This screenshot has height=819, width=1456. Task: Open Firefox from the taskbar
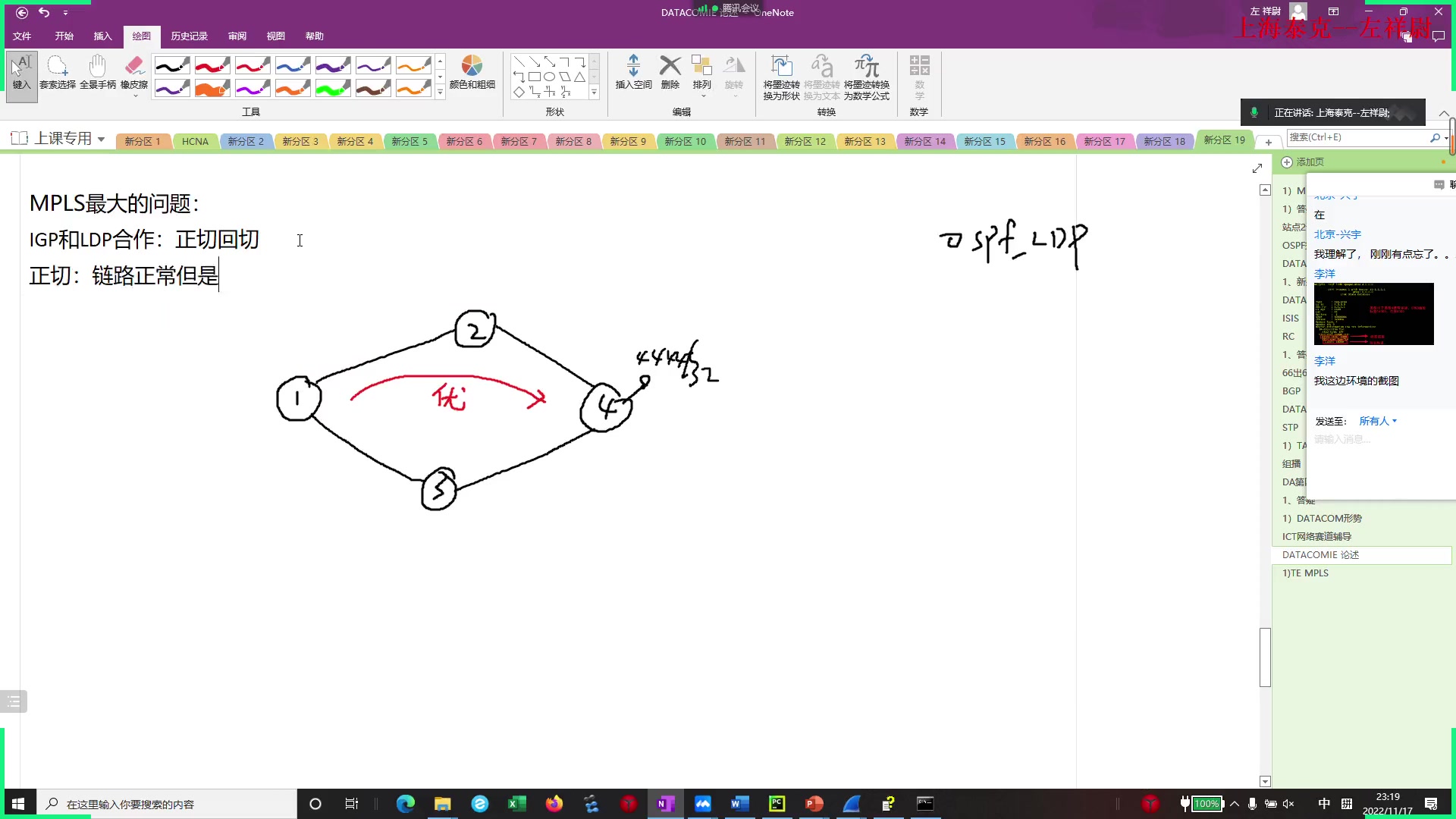pyautogui.click(x=554, y=804)
